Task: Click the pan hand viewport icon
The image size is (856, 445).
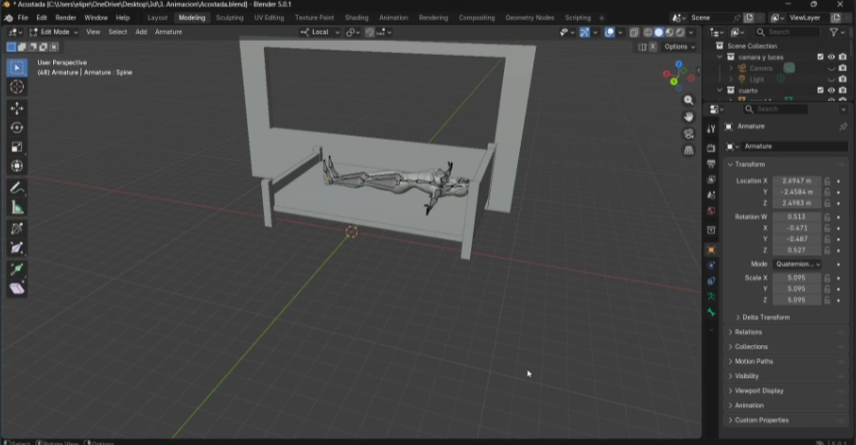Action: pos(688,117)
